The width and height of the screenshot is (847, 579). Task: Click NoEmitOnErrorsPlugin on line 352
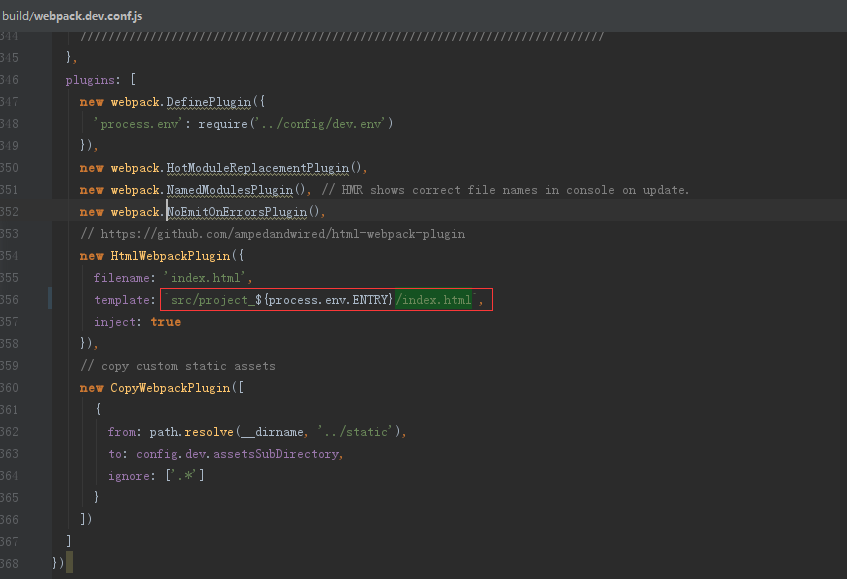(x=237, y=212)
